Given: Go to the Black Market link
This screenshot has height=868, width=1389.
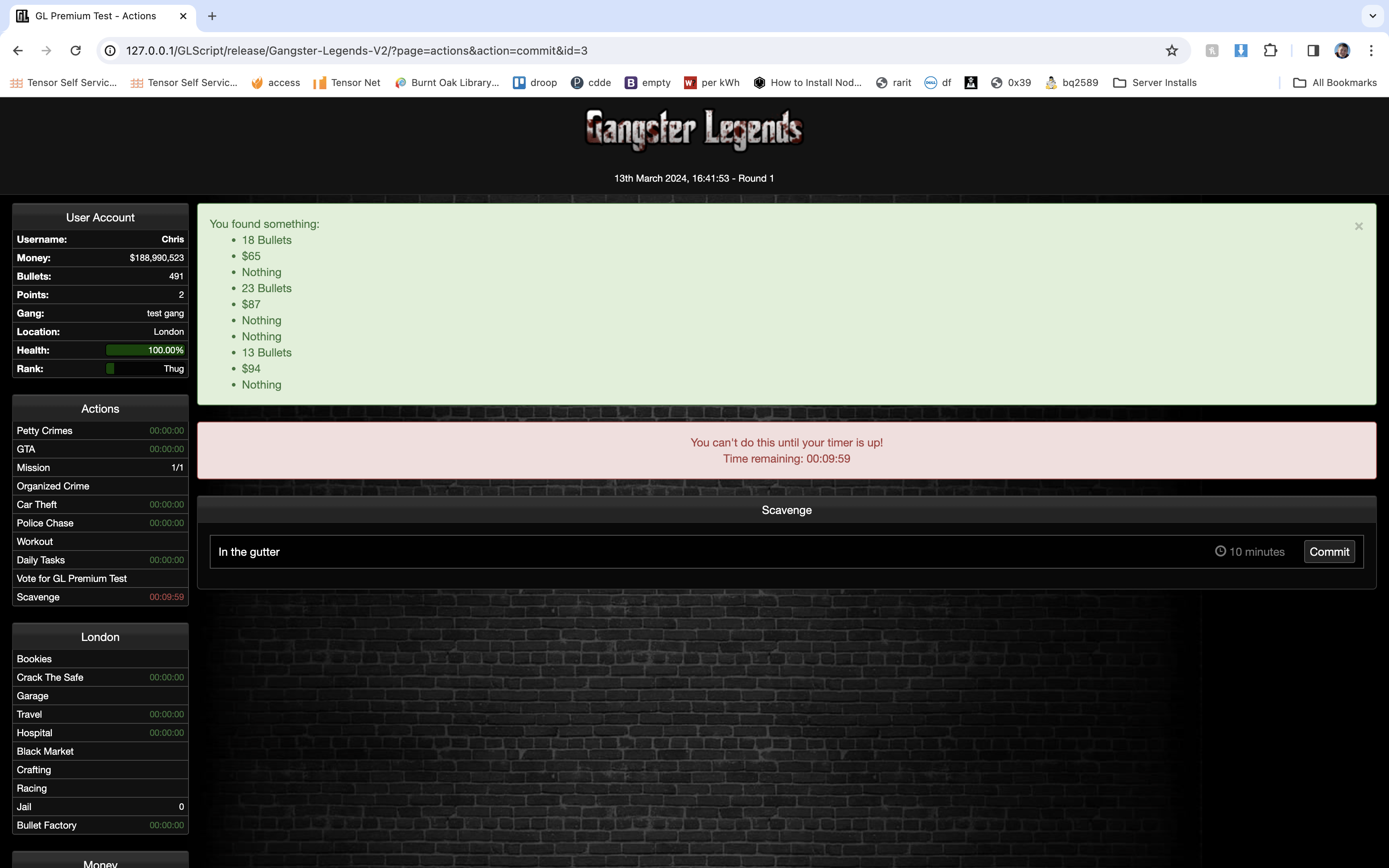Looking at the screenshot, I should coord(45,751).
